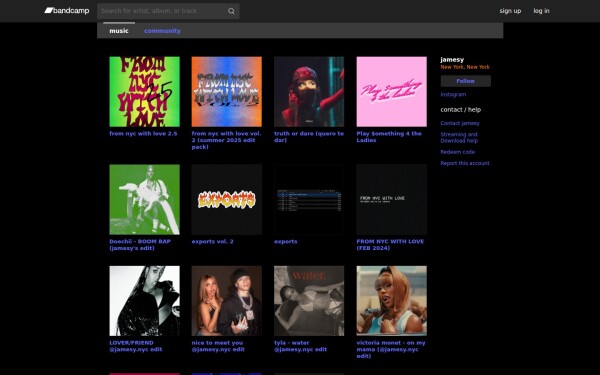Open Streaming and Download help
The image size is (600, 375).
tap(459, 137)
